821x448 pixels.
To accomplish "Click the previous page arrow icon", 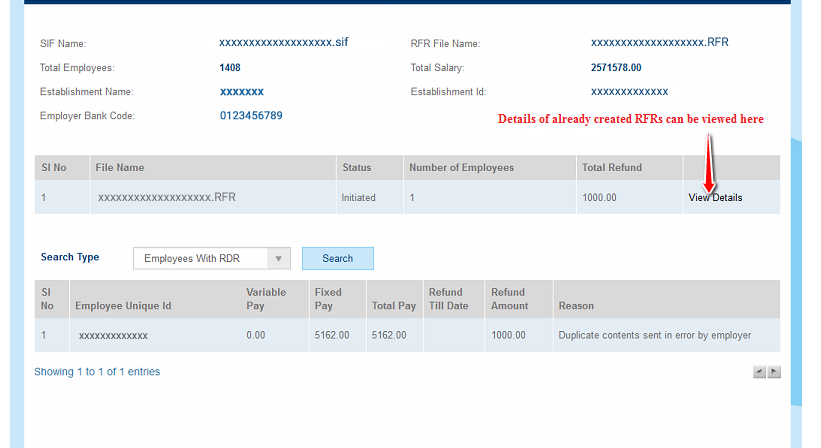I will point(760,372).
